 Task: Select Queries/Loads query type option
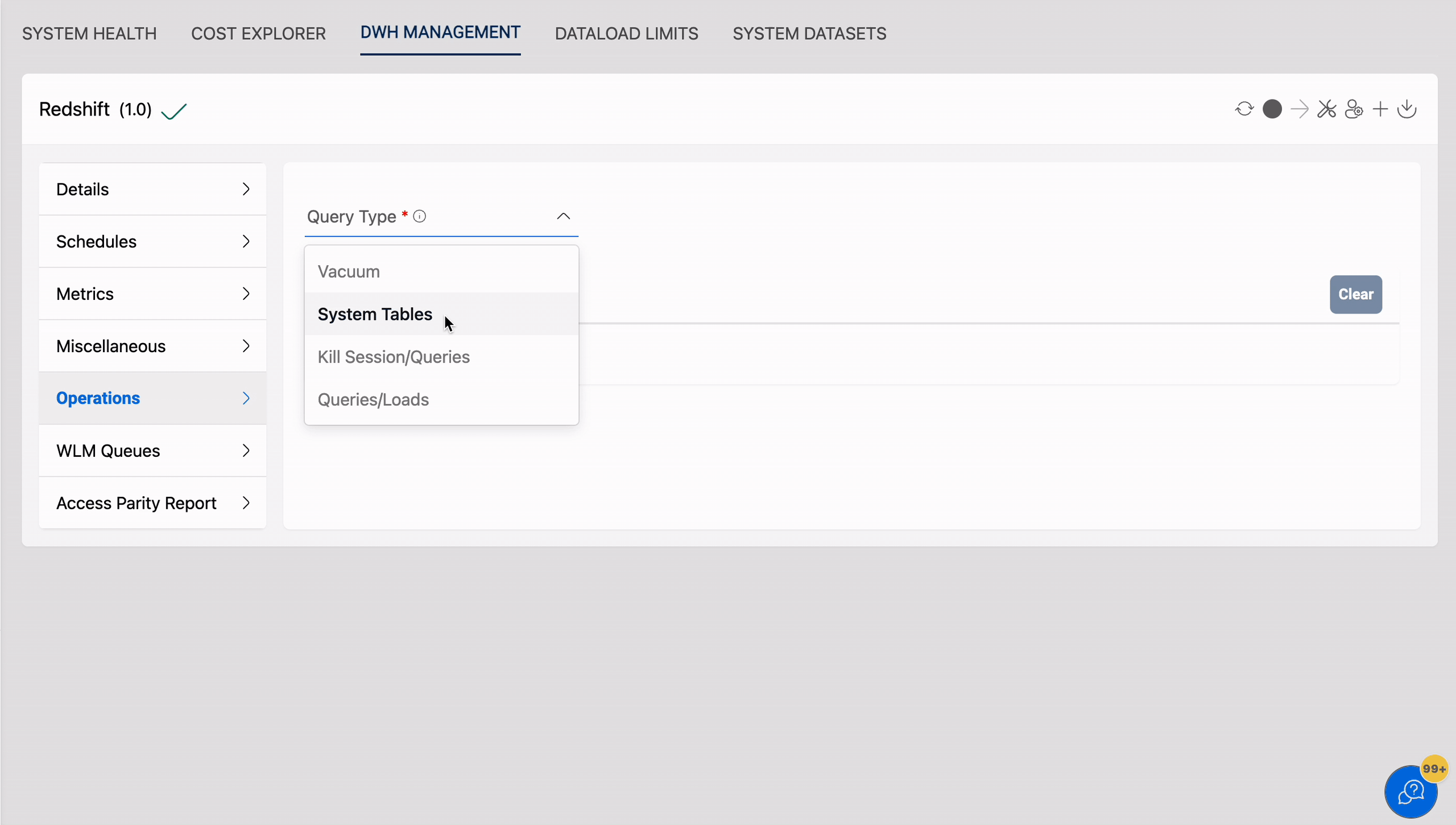[x=373, y=399]
